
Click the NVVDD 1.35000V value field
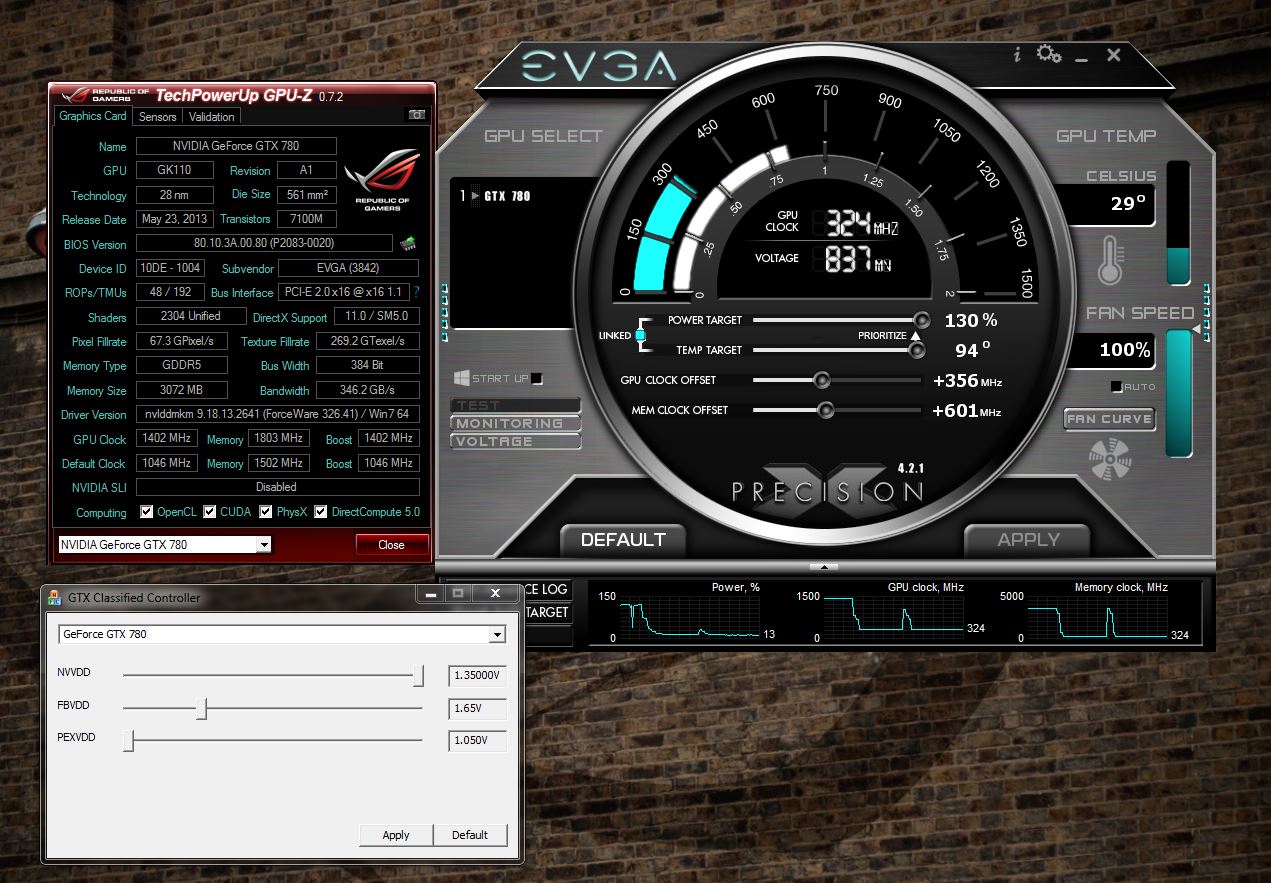click(x=477, y=676)
